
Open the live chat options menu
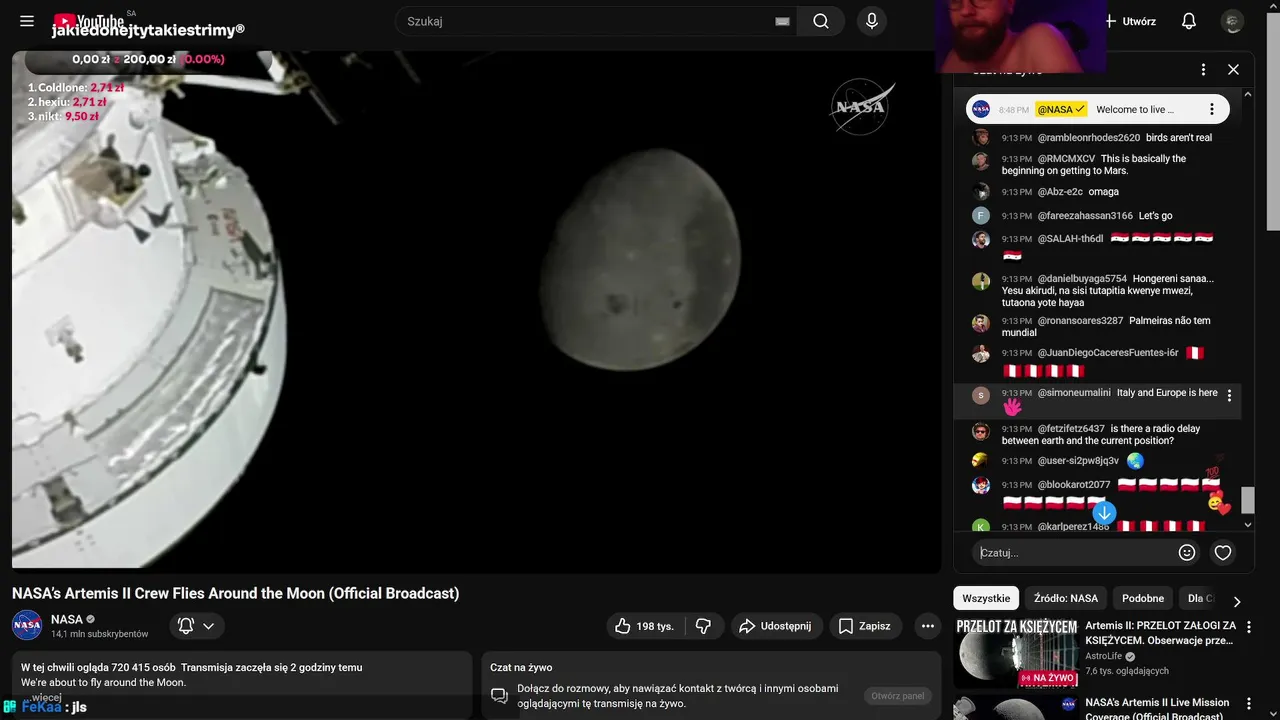coord(1204,70)
